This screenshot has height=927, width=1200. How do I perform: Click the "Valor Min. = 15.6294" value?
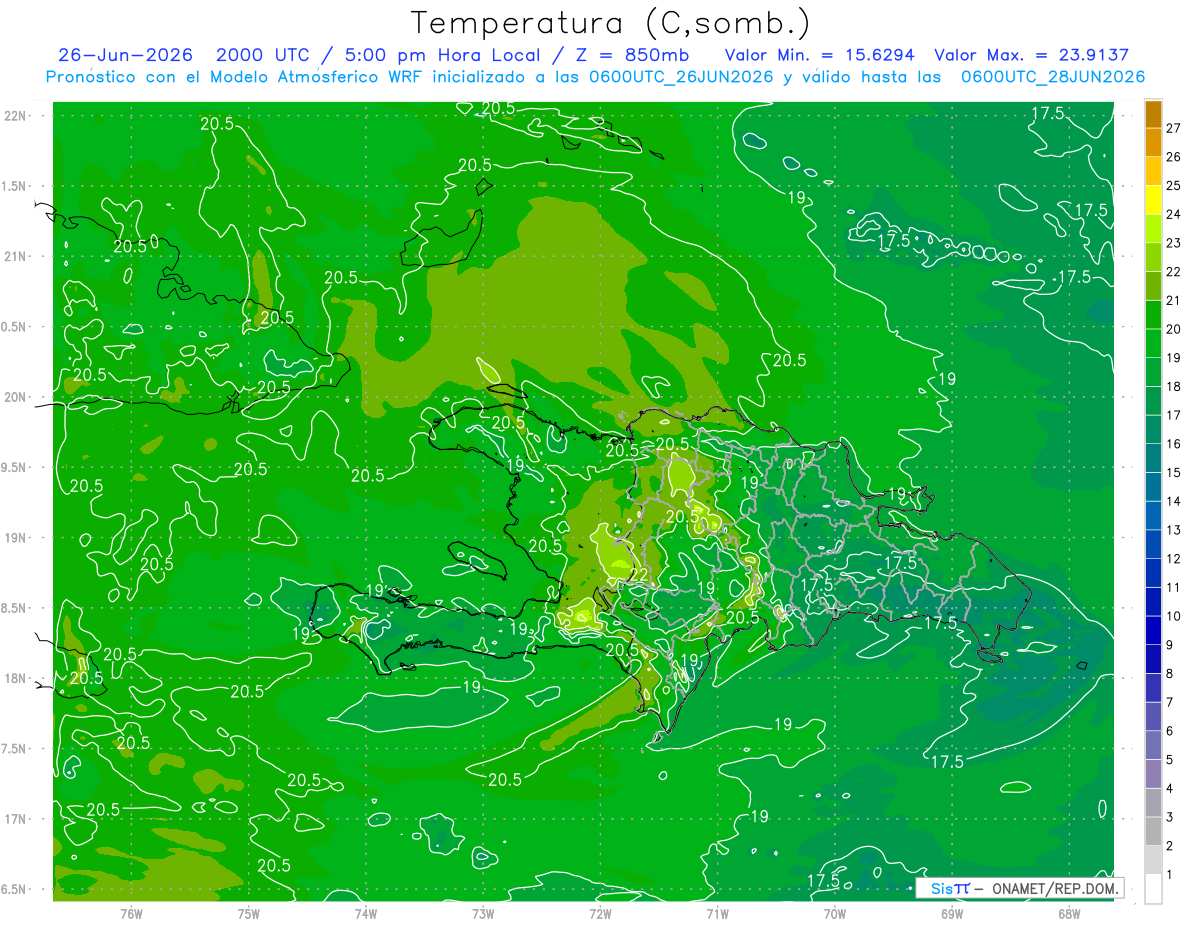[x=819, y=55]
